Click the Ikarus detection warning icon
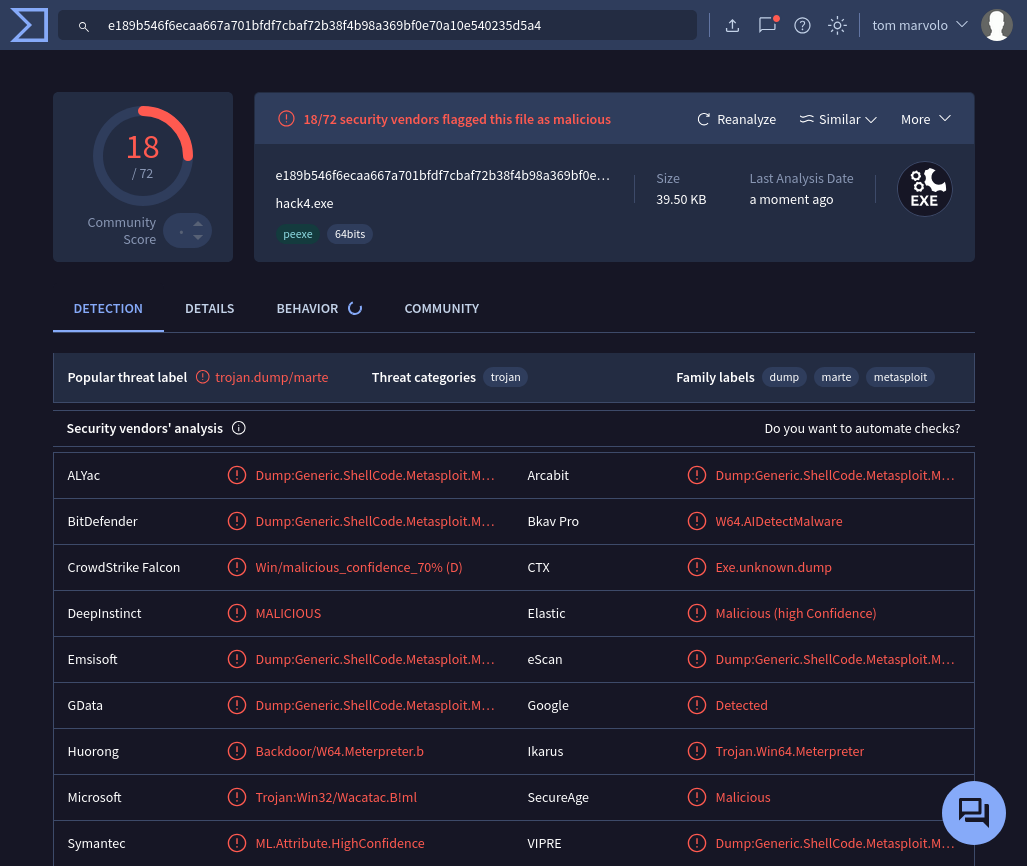Viewport: 1027px width, 866px height. click(x=697, y=751)
